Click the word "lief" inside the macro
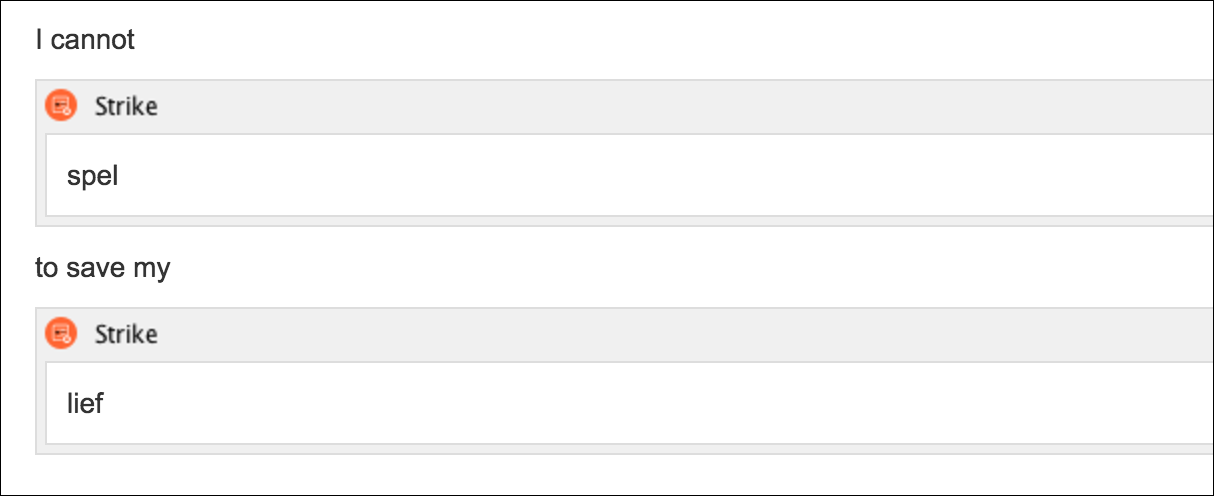This screenshot has width=1214, height=496. pos(85,404)
